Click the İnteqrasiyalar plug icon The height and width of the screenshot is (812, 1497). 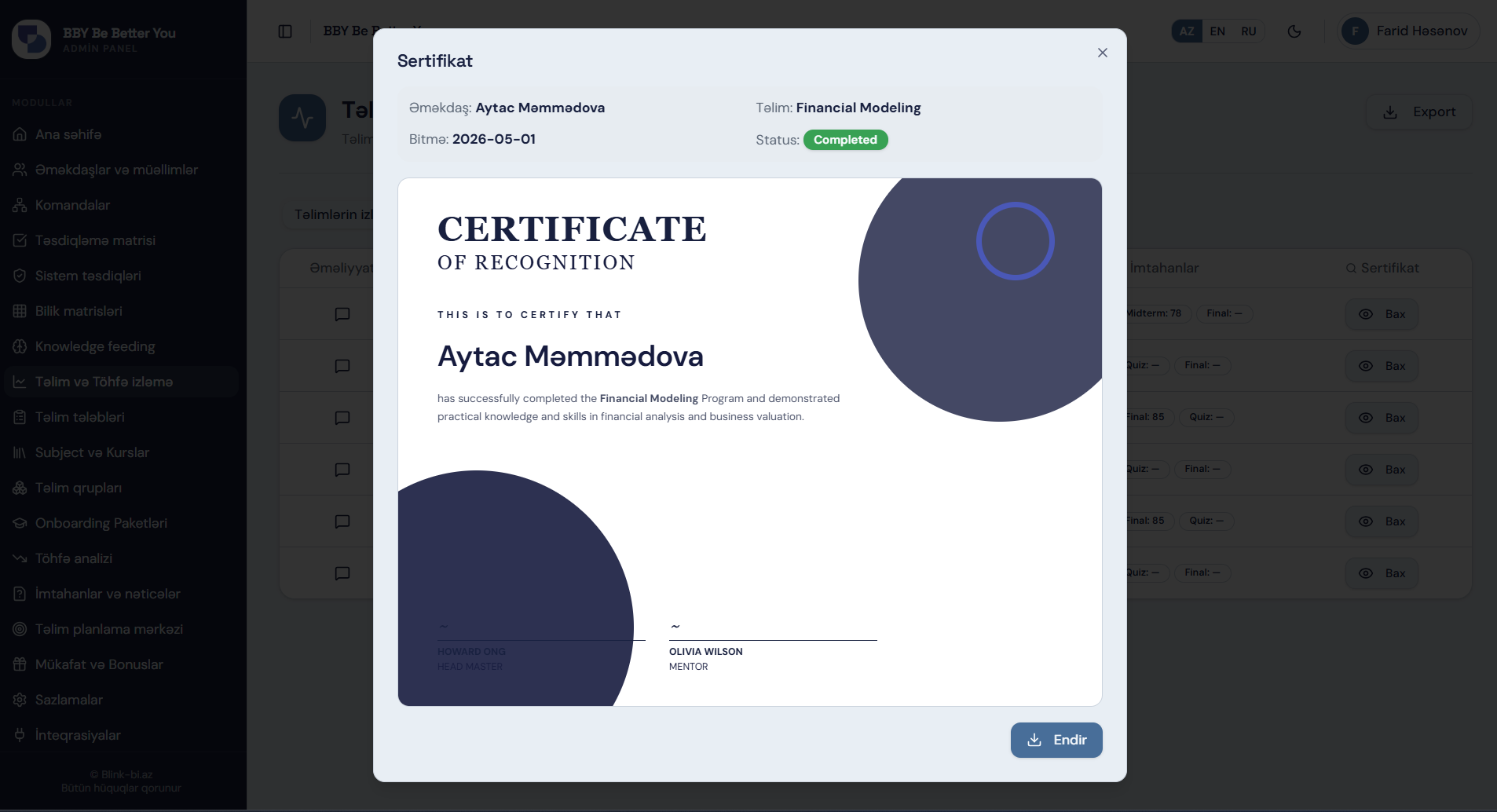point(20,735)
